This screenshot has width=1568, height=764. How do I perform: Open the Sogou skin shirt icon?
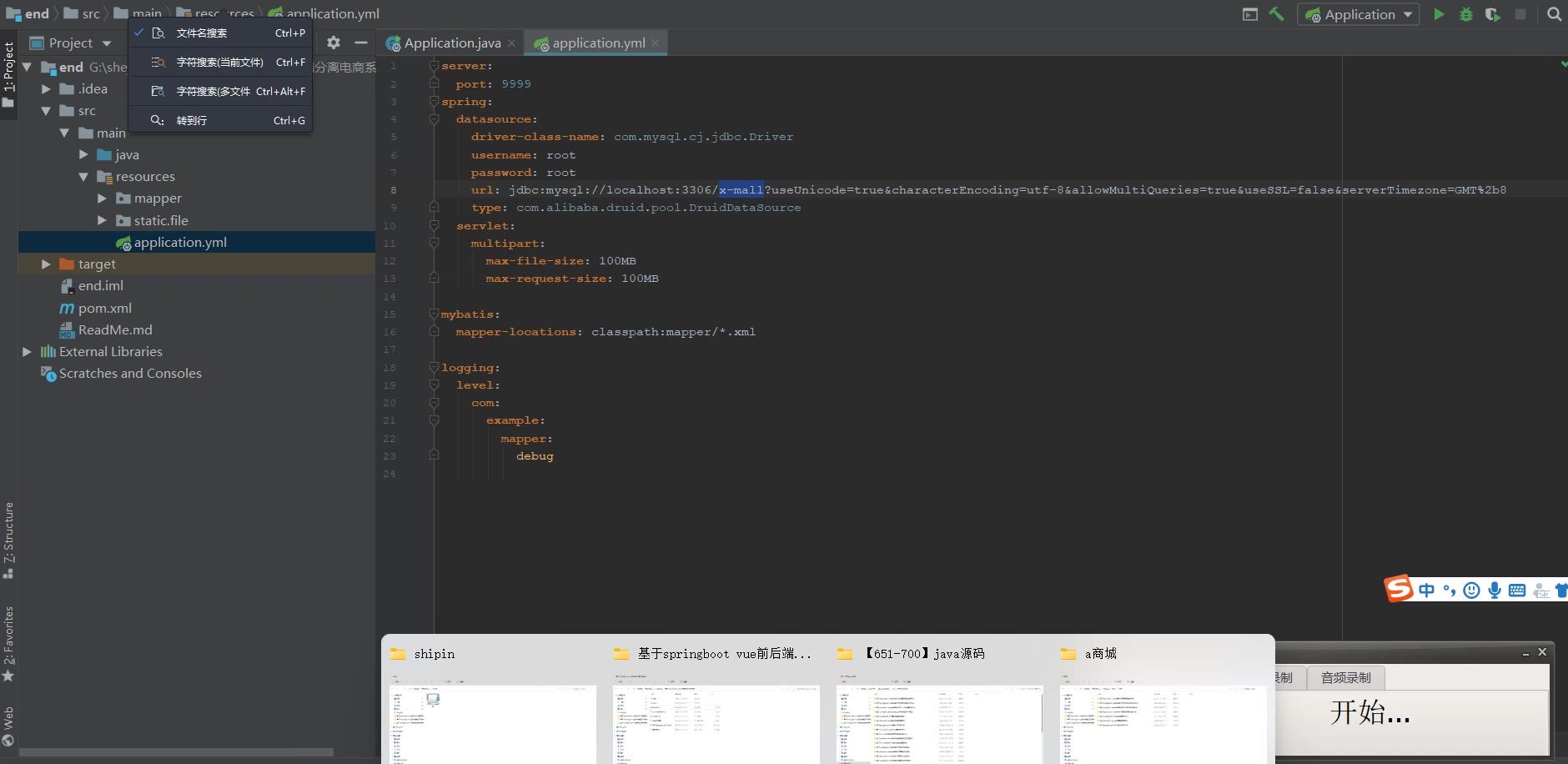[1561, 591]
